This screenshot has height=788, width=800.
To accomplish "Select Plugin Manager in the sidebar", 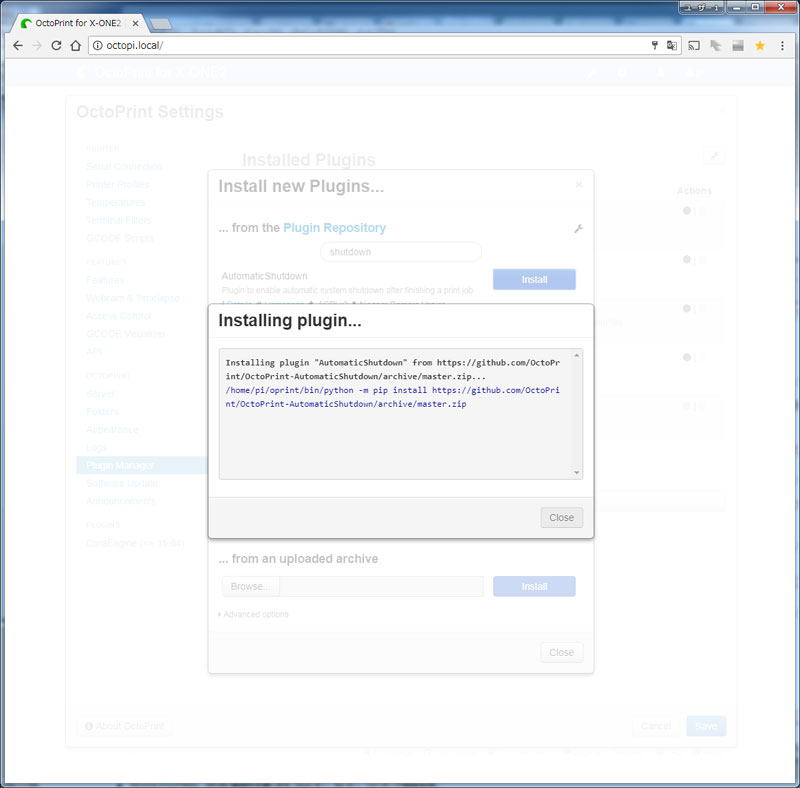I will coord(142,465).
